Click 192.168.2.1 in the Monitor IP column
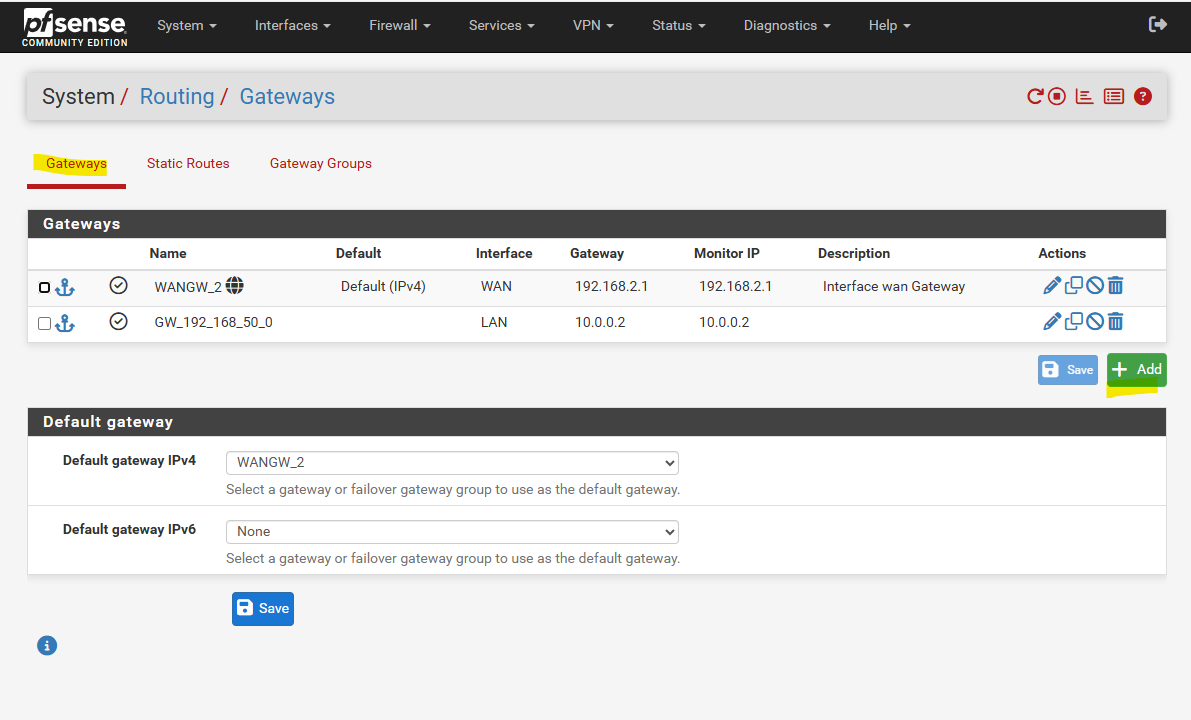The image size is (1191, 720). pos(735,286)
